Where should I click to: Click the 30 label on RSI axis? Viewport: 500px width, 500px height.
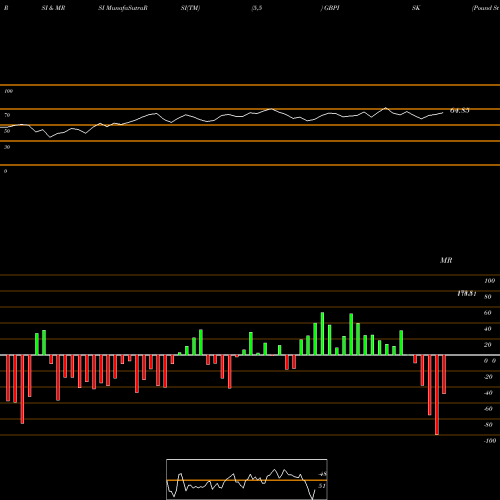pos(7,147)
